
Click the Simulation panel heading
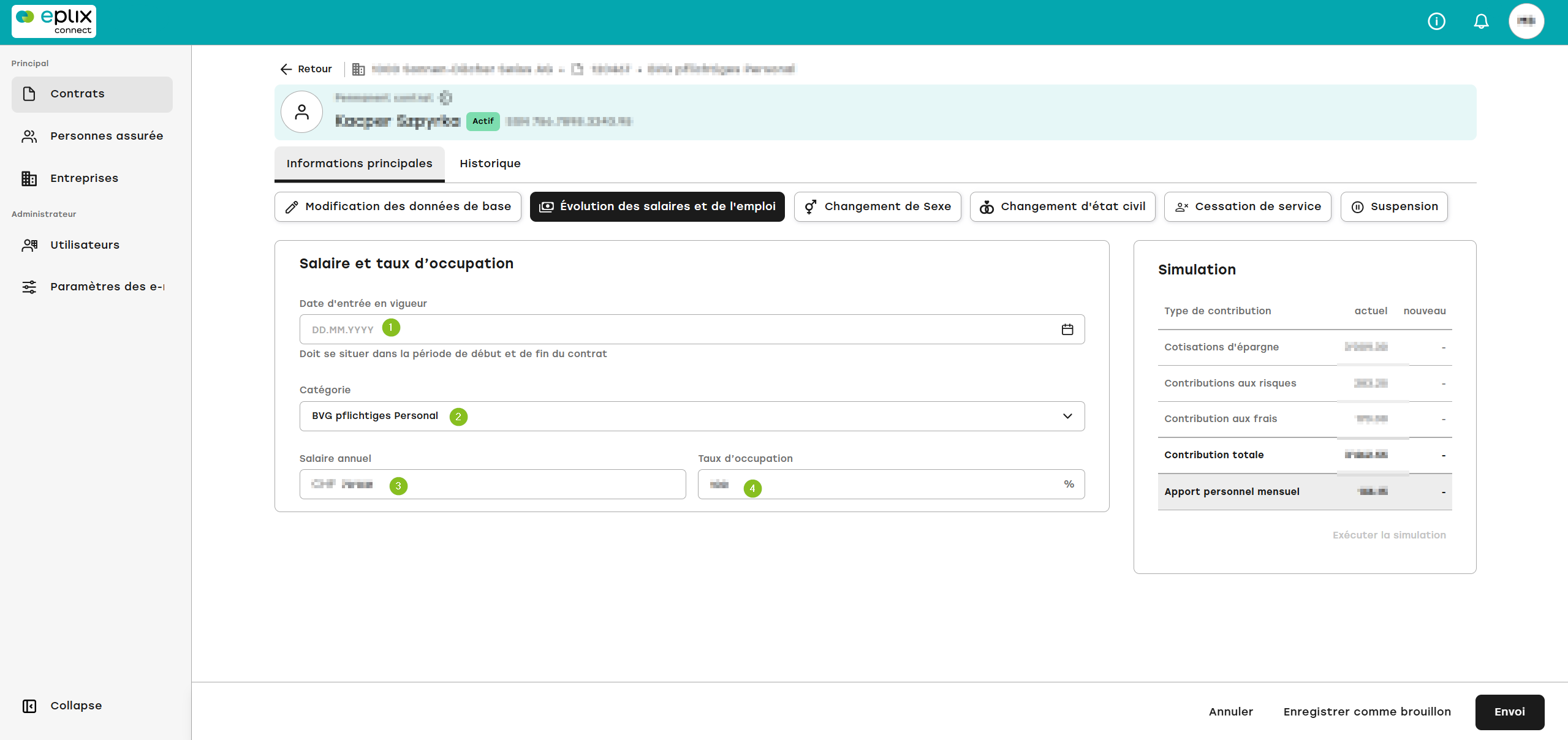pyautogui.click(x=1197, y=270)
